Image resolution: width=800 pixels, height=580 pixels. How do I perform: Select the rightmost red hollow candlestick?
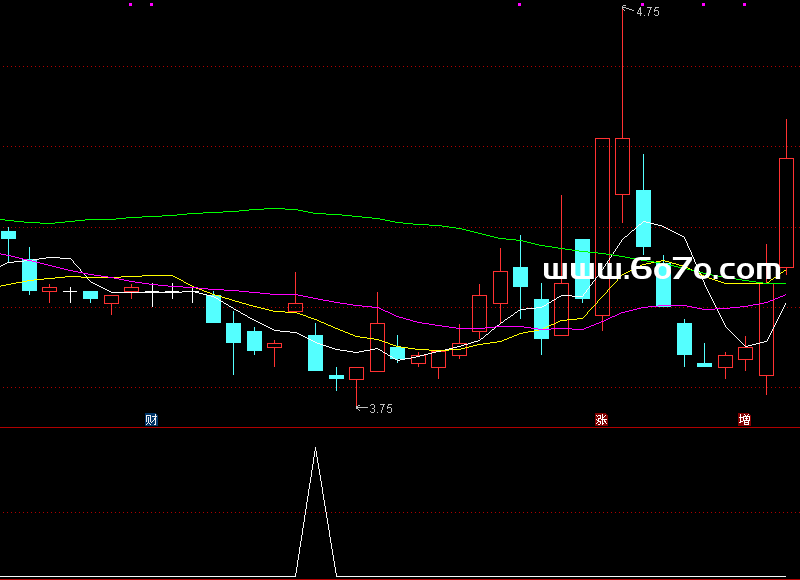click(787, 212)
